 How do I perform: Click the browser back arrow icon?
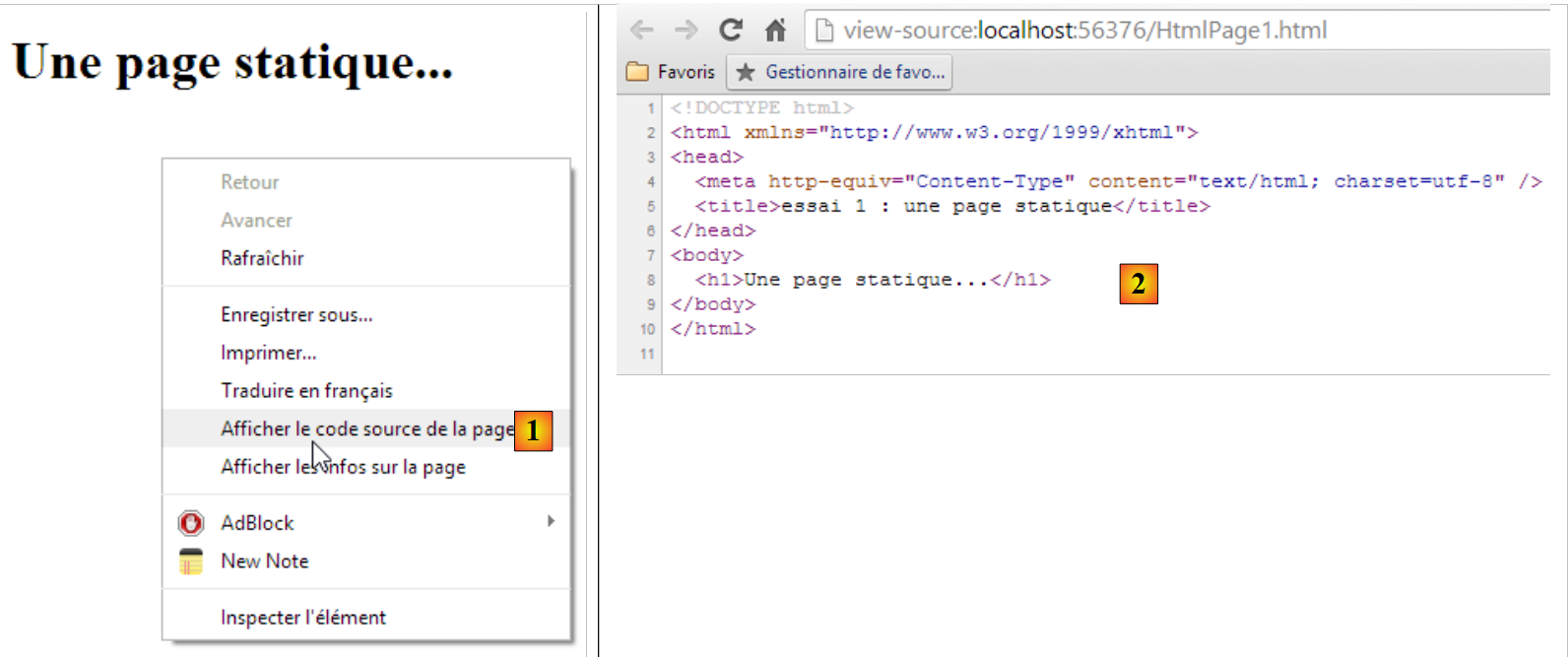[x=642, y=31]
